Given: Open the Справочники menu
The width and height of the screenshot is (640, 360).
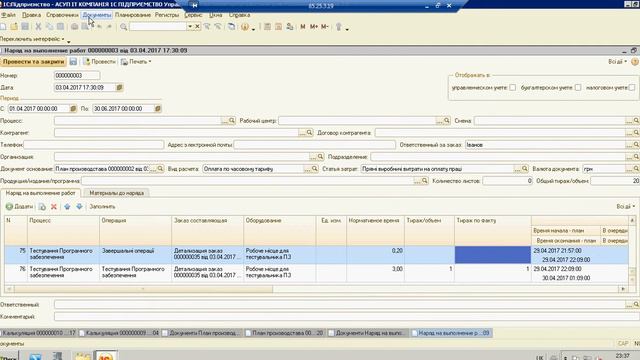Looking at the screenshot, I should pyautogui.click(x=62, y=15).
